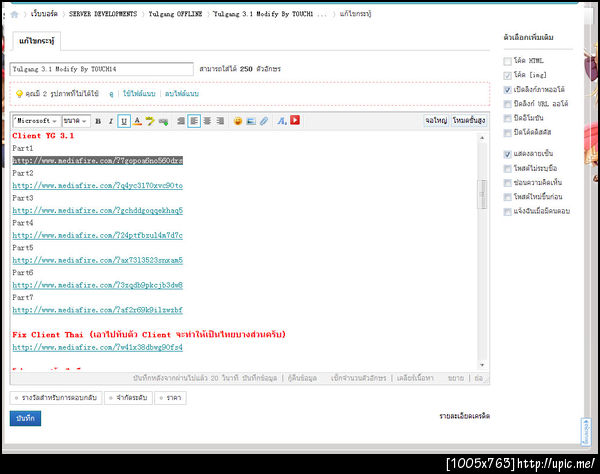The width and height of the screenshot is (600, 474).
Task: Click the character count check link
Action: 359,378
